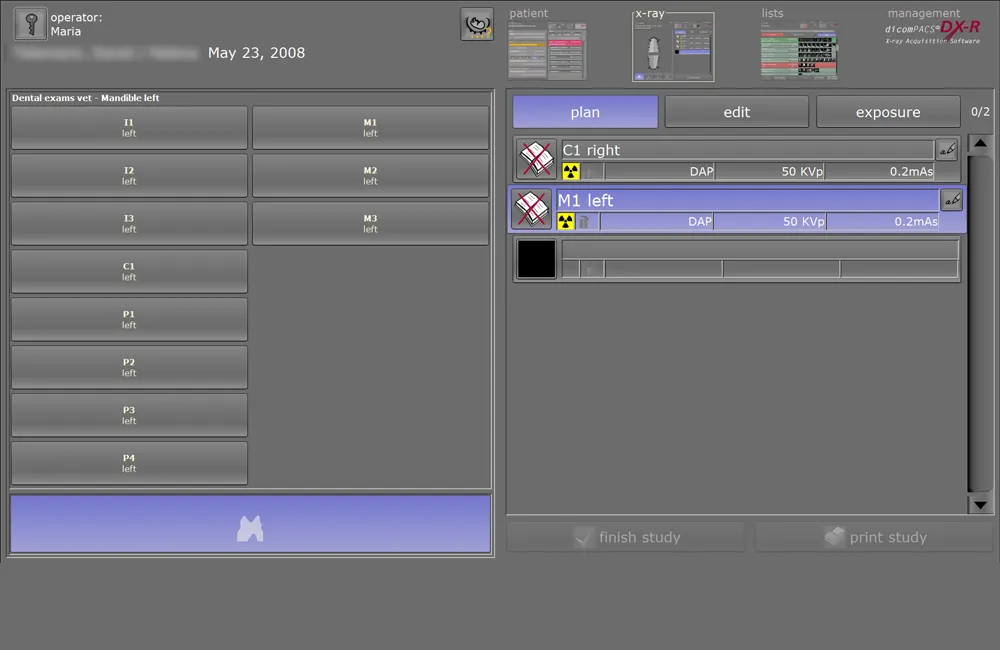Click the radiation symbol on M1 left row
The image size is (1000, 650).
(x=566, y=222)
